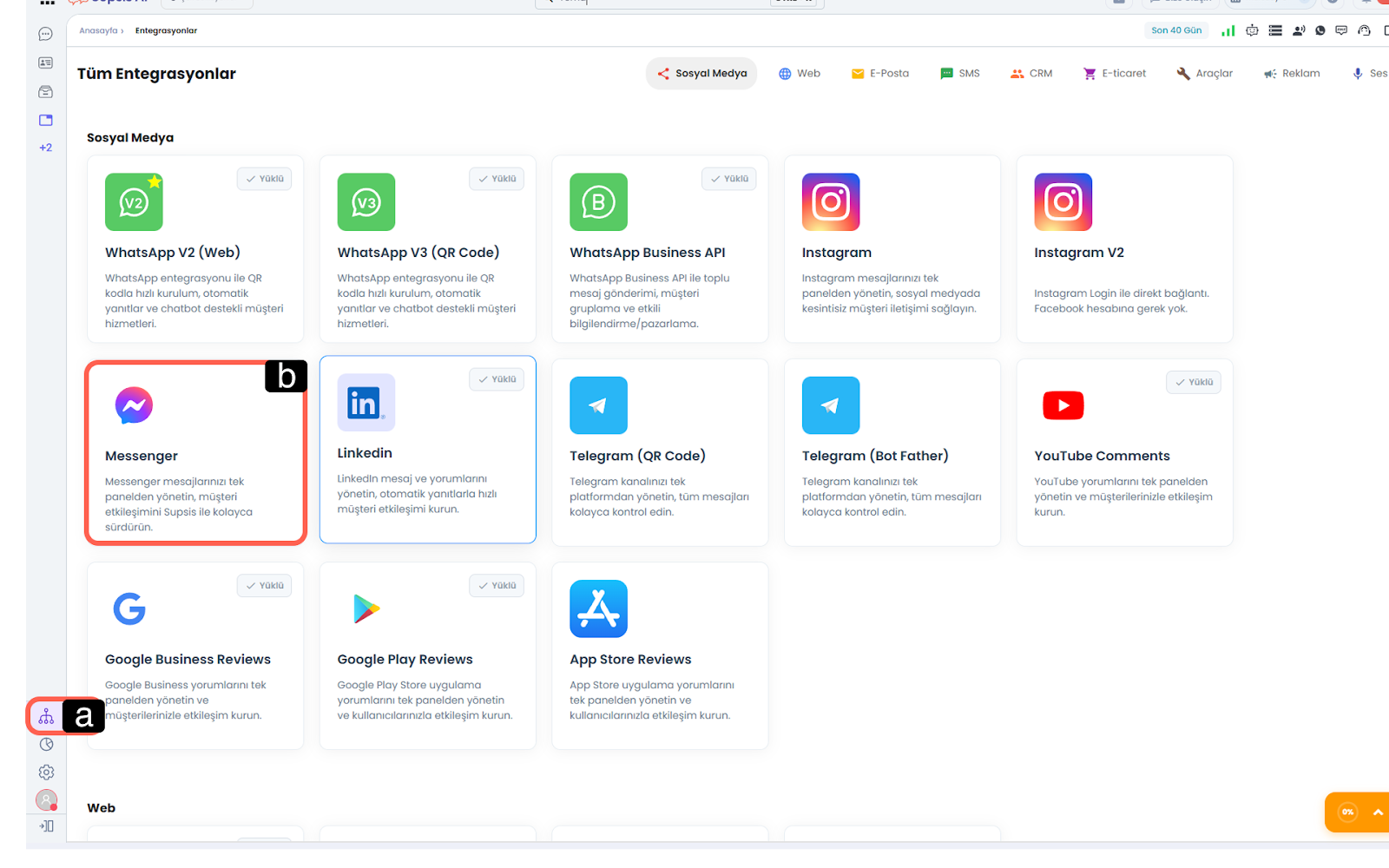Switch to the E-Posta tab
1389x868 pixels.
point(880,74)
